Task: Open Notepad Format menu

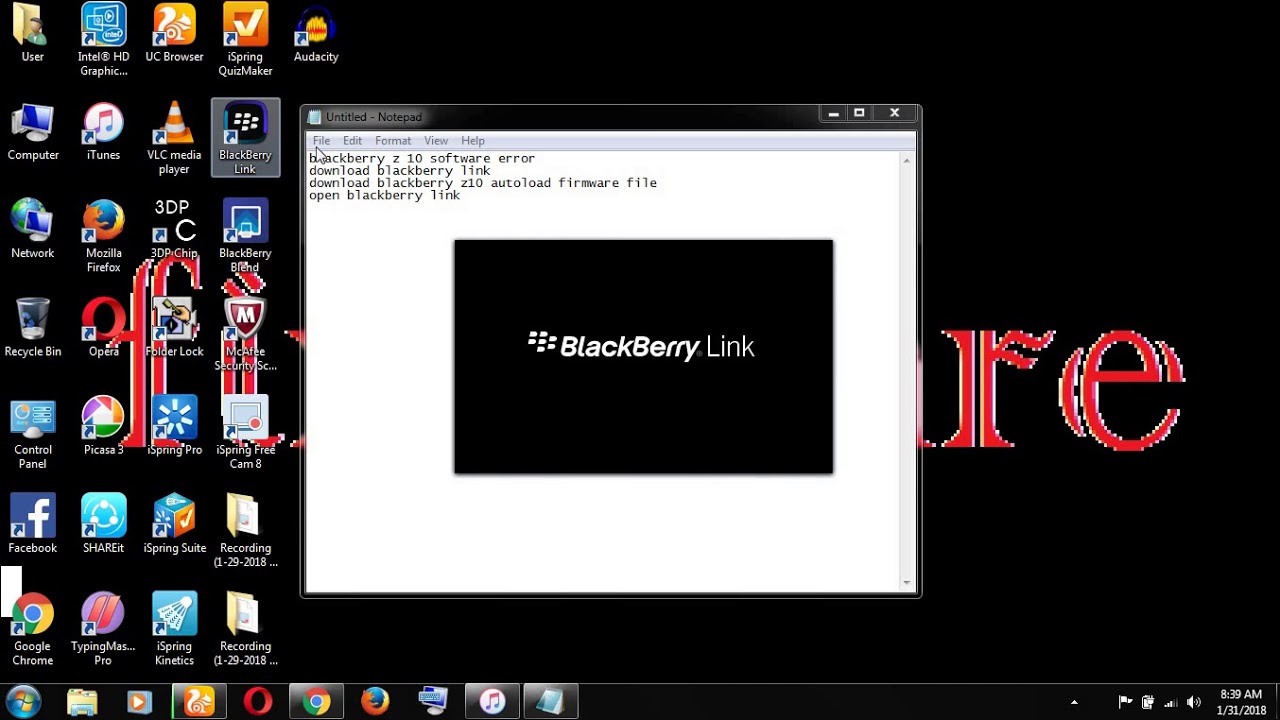Action: pyautogui.click(x=393, y=141)
